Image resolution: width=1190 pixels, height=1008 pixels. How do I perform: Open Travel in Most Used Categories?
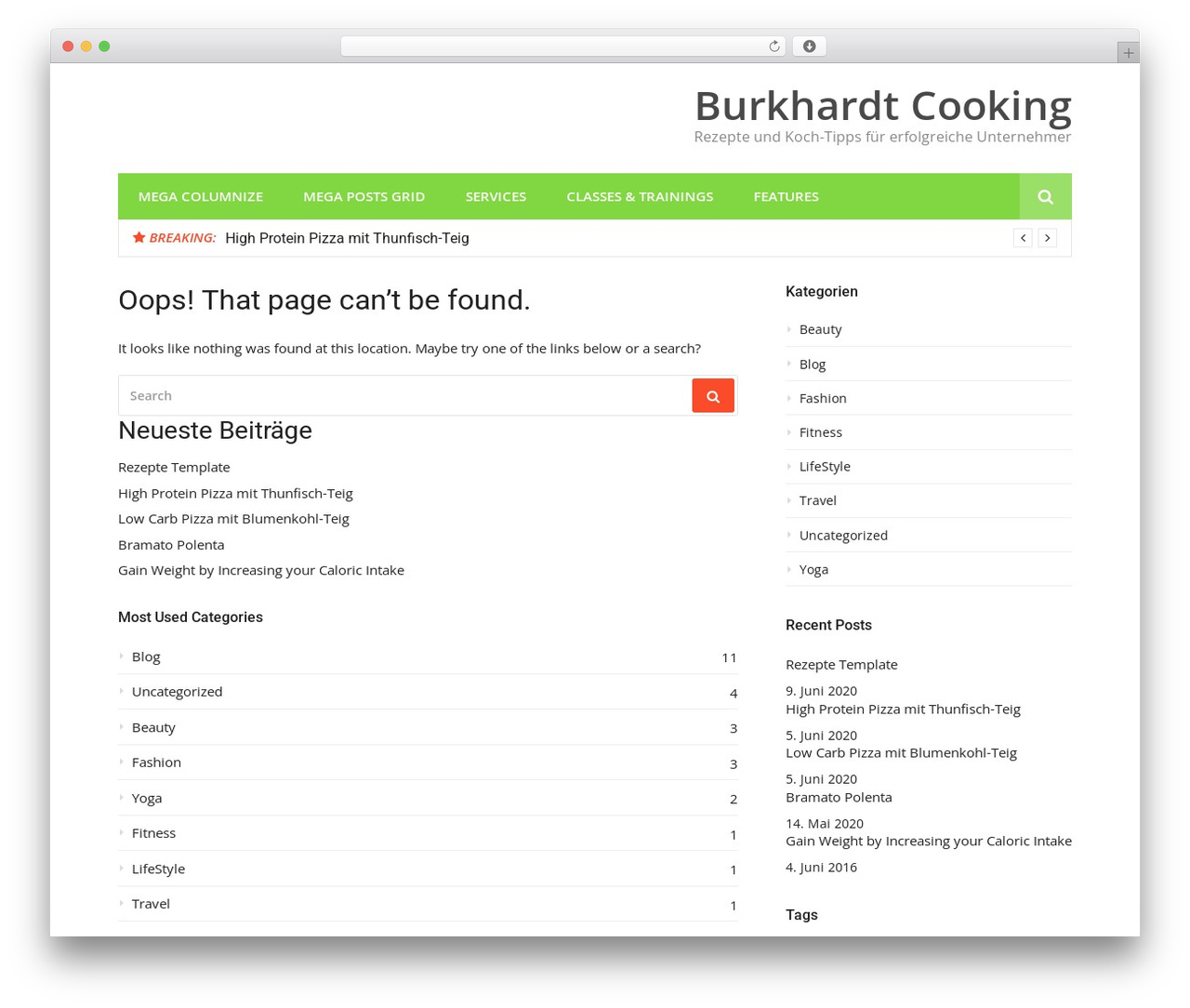[x=151, y=904]
